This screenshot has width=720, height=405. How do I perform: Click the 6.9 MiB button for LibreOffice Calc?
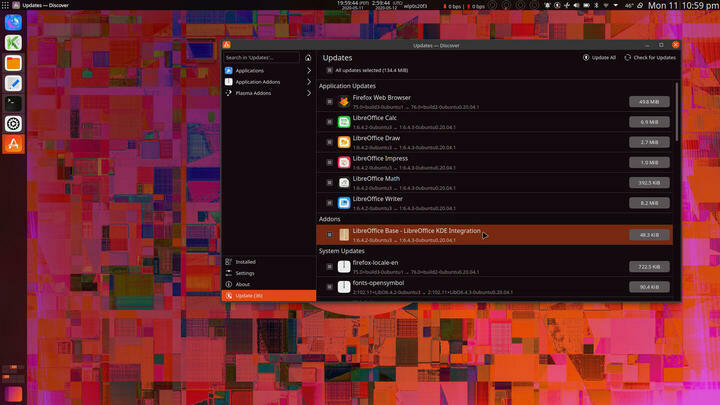(649, 122)
